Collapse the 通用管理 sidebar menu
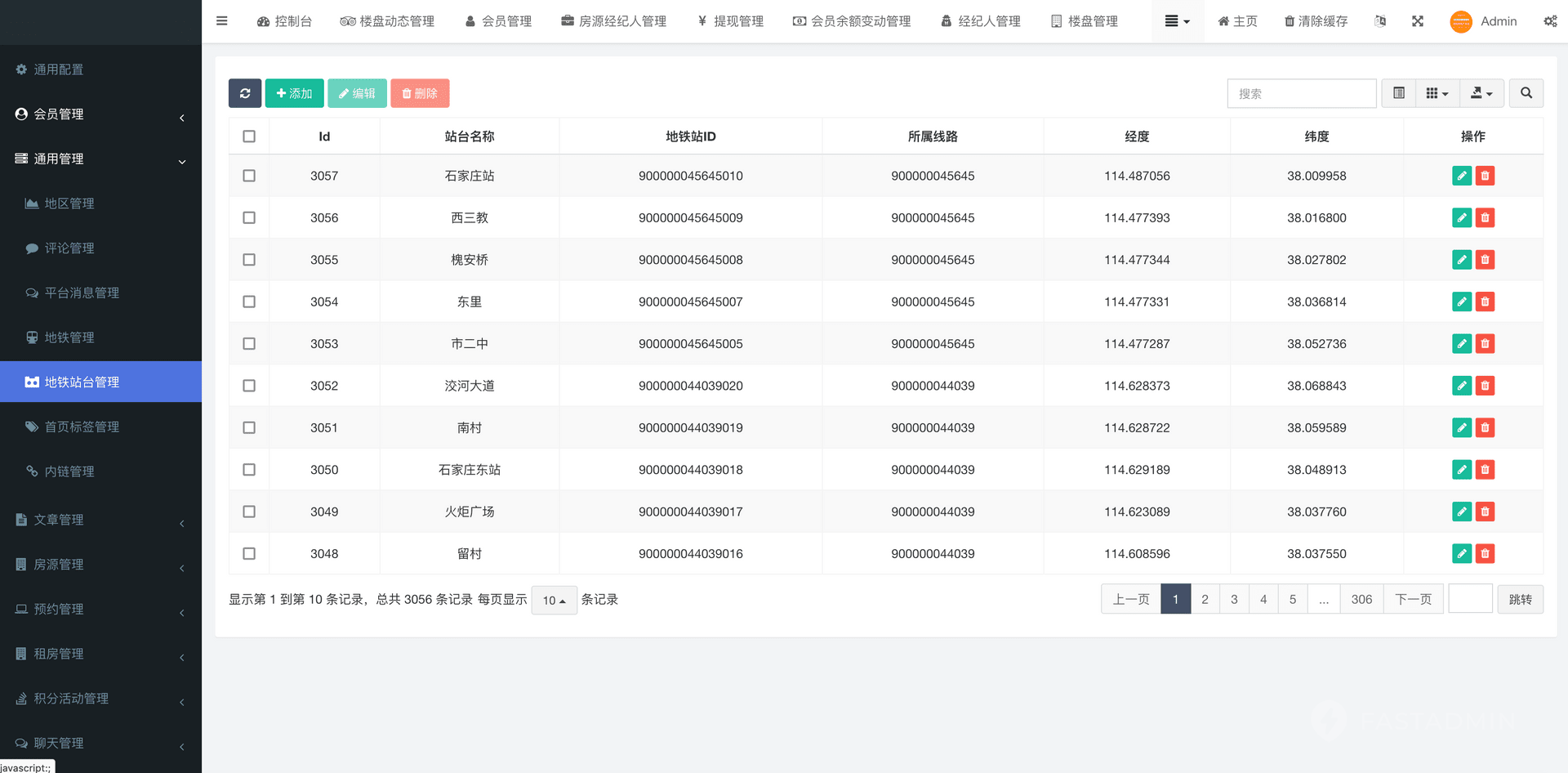Viewport: 1568px width, 773px height. point(100,159)
